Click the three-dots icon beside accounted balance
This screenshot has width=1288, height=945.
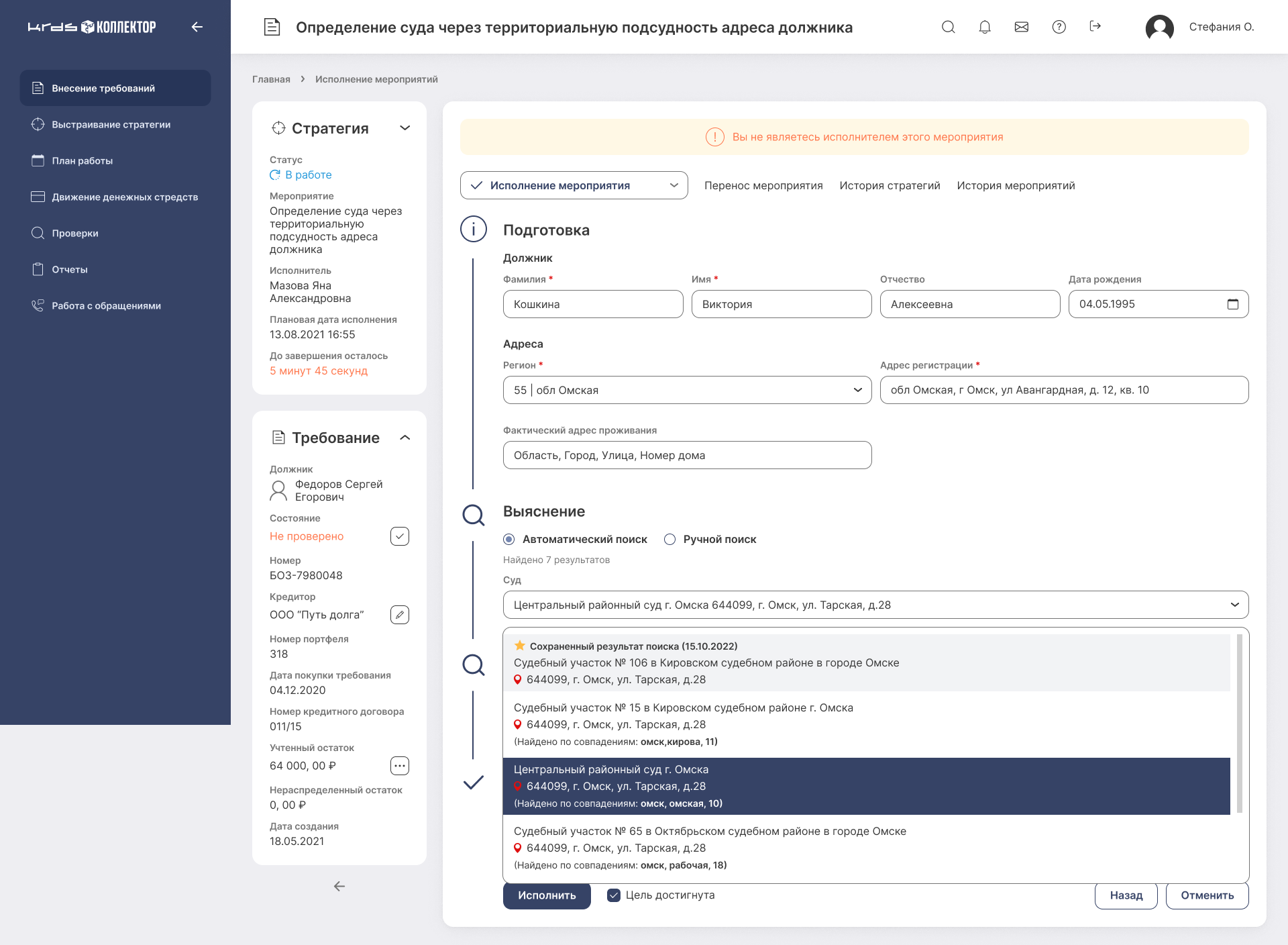click(400, 766)
